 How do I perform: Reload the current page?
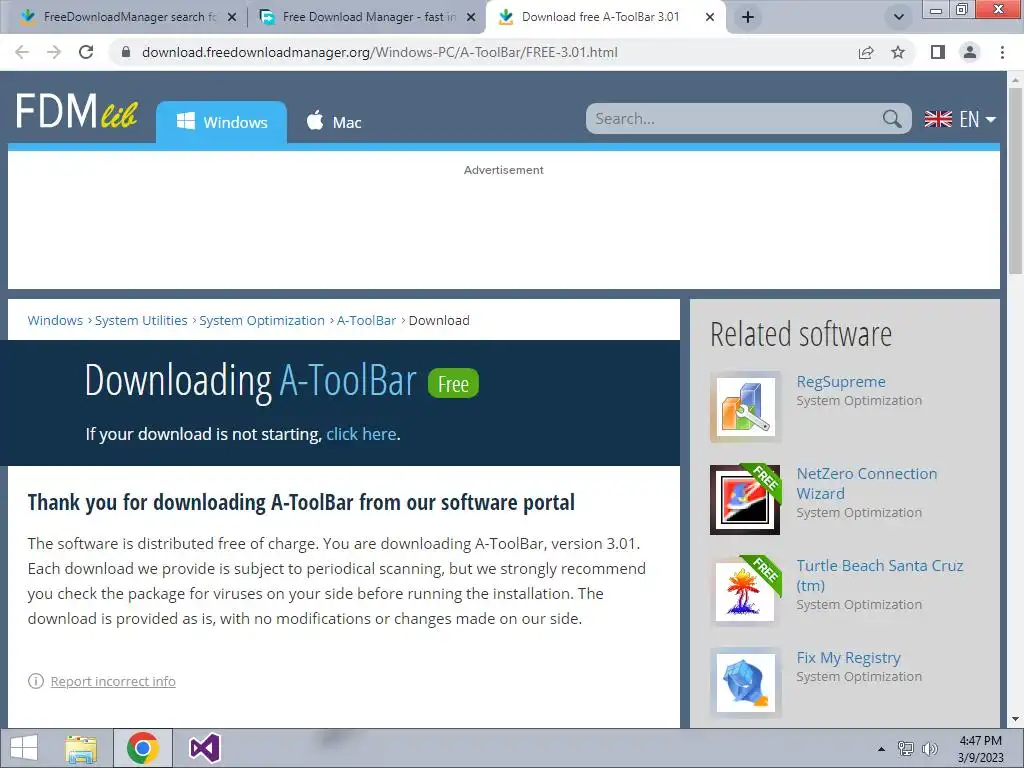(x=86, y=52)
